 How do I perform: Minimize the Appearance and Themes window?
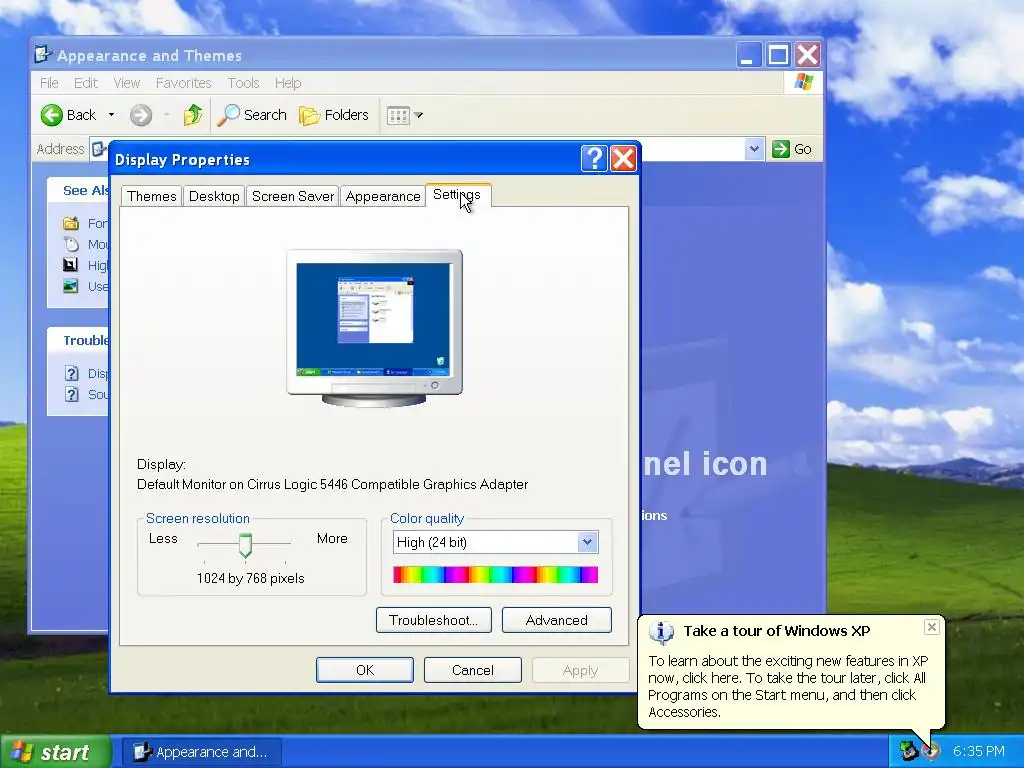(x=749, y=55)
